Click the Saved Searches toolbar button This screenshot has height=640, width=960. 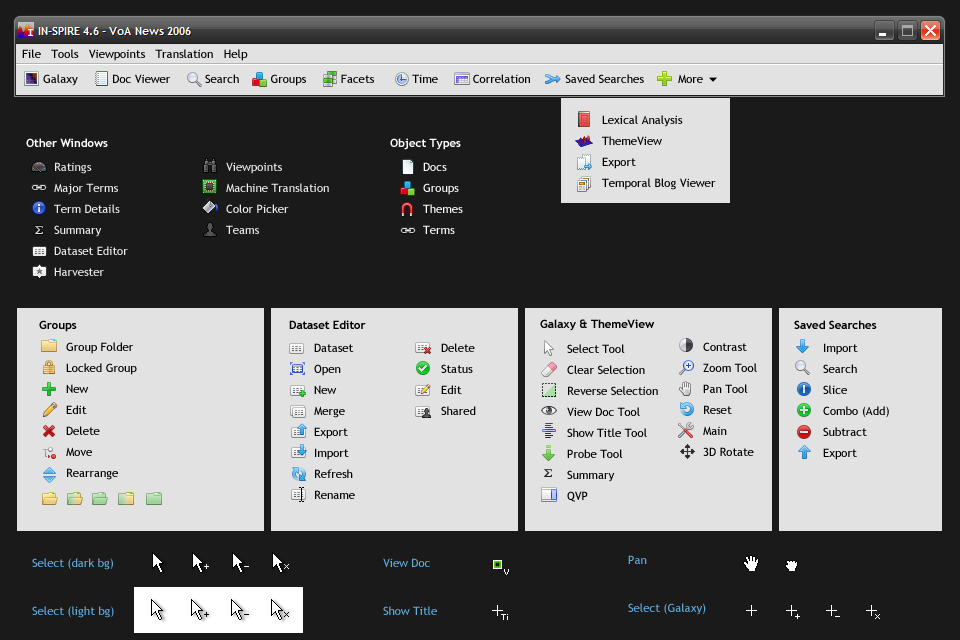[594, 79]
